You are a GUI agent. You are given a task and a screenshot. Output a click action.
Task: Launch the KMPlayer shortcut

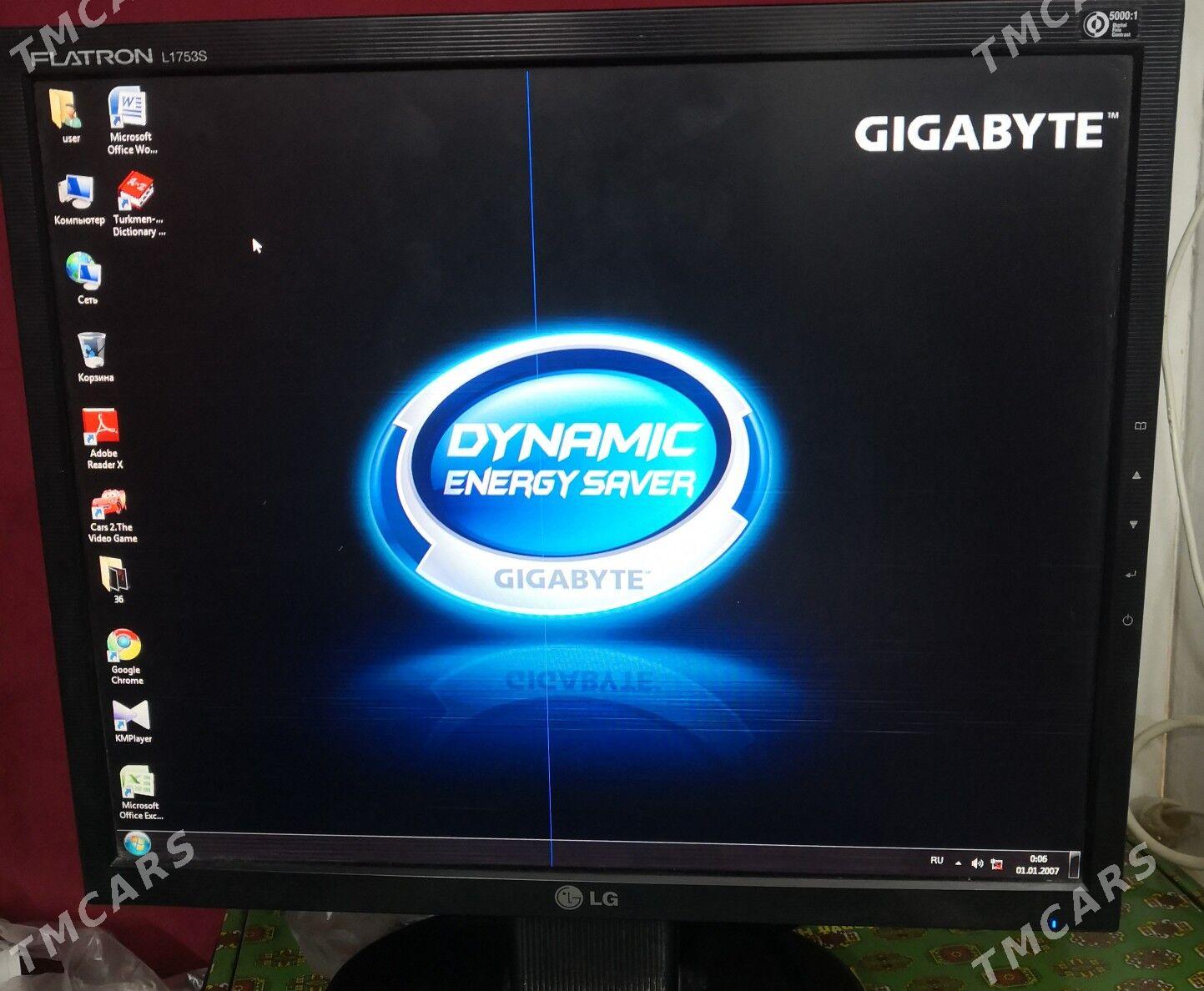[132, 716]
